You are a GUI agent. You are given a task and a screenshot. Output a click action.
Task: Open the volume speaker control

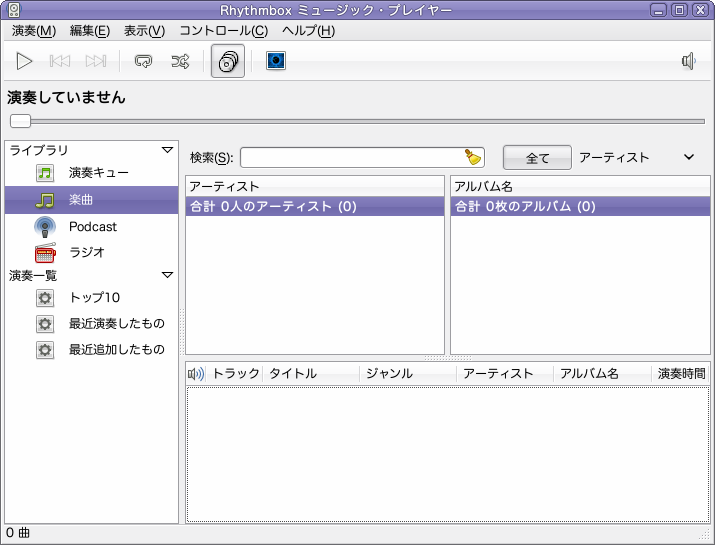pyautogui.click(x=689, y=61)
